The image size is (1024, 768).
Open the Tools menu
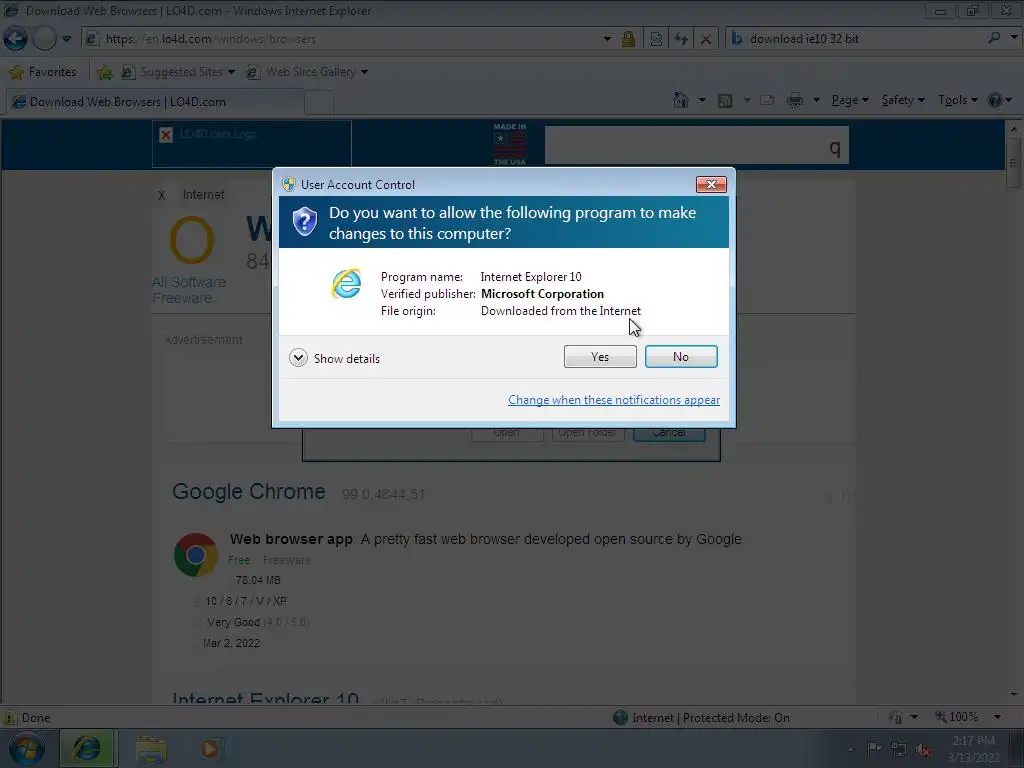(x=957, y=101)
